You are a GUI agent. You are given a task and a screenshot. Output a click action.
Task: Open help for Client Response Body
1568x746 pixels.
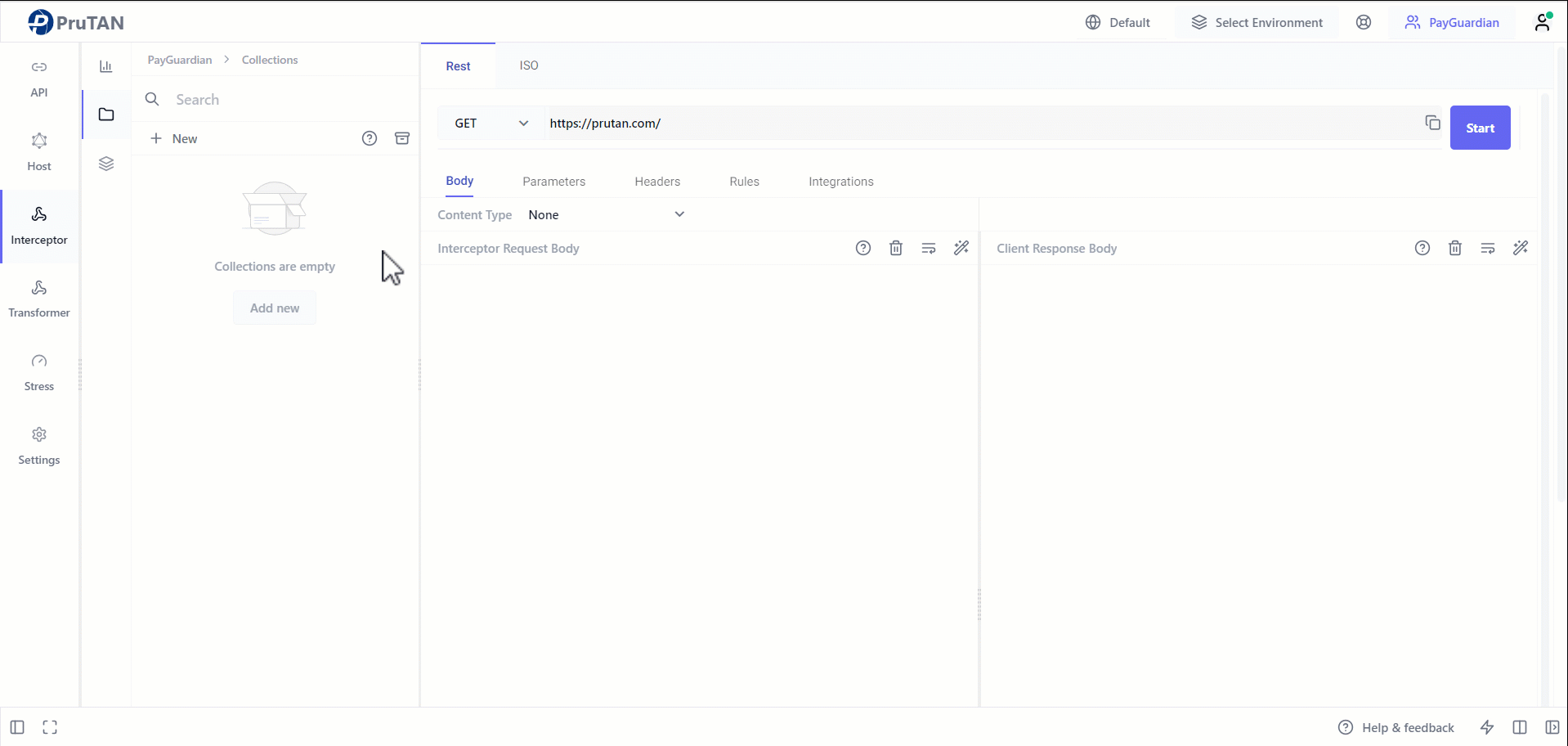tap(1422, 248)
